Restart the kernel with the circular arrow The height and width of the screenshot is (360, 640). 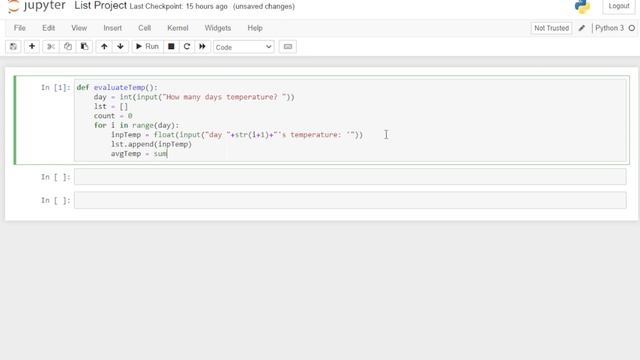187,47
